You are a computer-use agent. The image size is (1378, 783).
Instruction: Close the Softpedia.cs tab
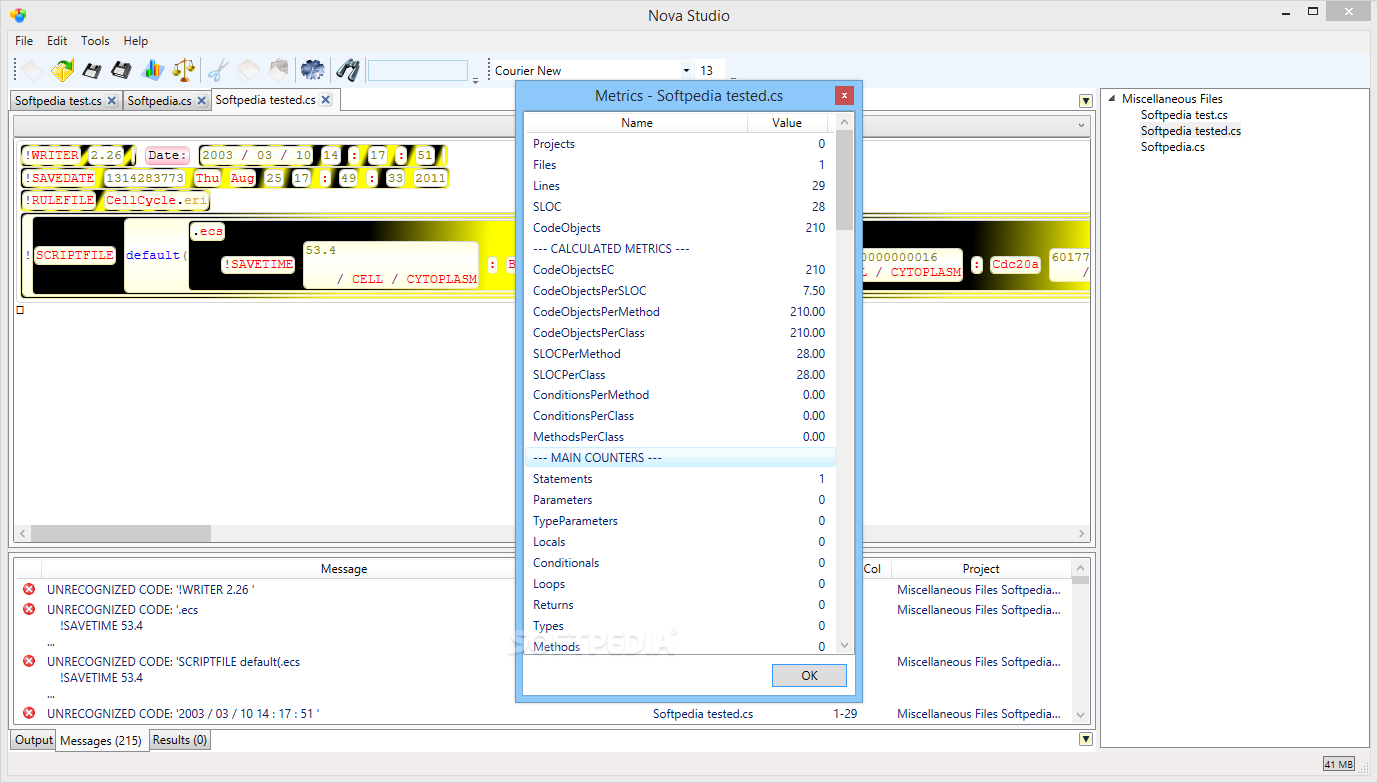tap(201, 101)
